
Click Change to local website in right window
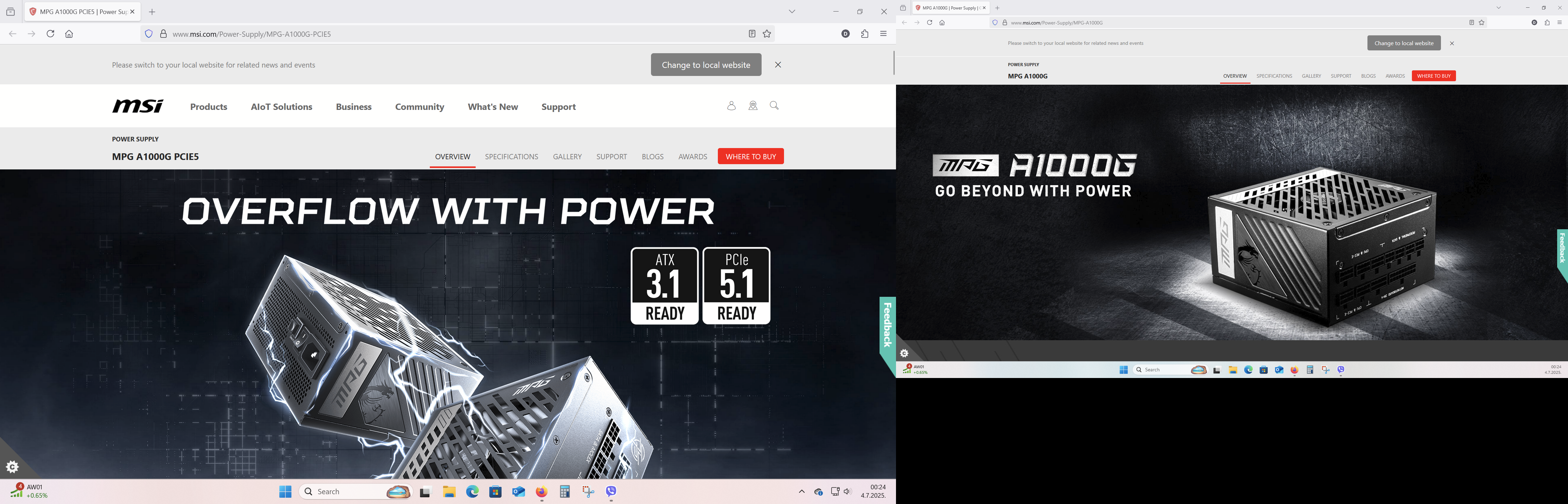pyautogui.click(x=1403, y=43)
